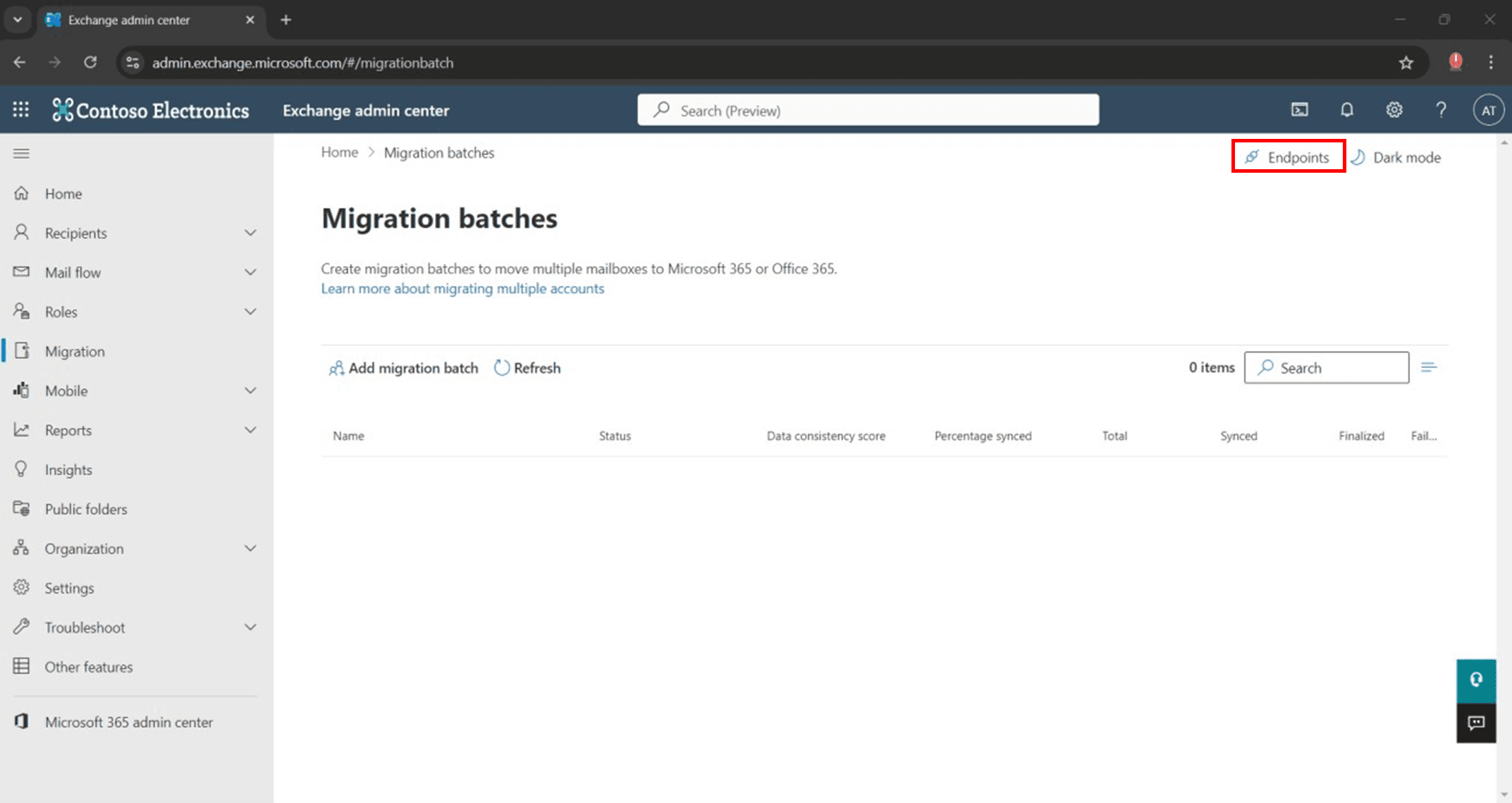Screen dimensions: 1512x803
Task: Toggle Dark mode
Action: pos(1396,157)
